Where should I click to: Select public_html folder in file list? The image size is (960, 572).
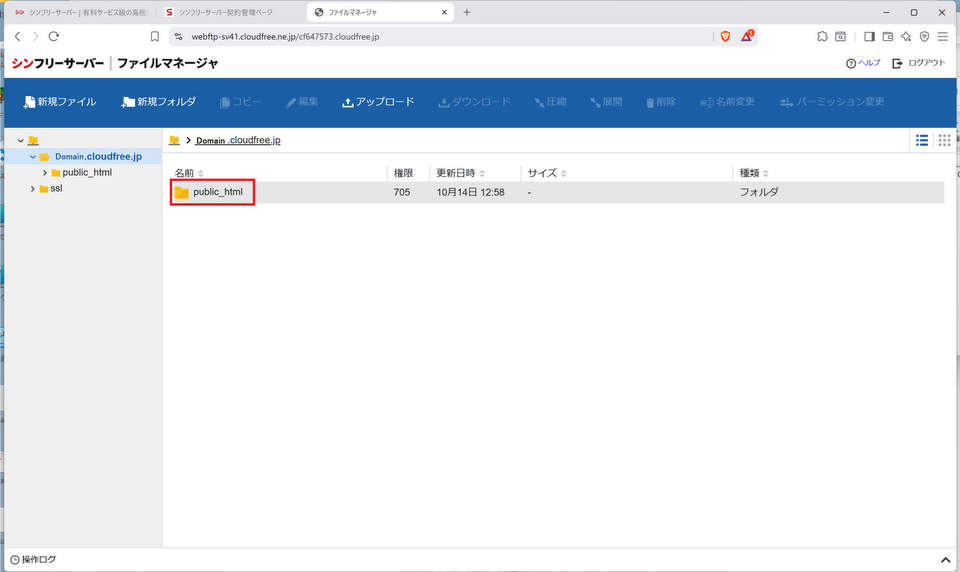(x=217, y=192)
